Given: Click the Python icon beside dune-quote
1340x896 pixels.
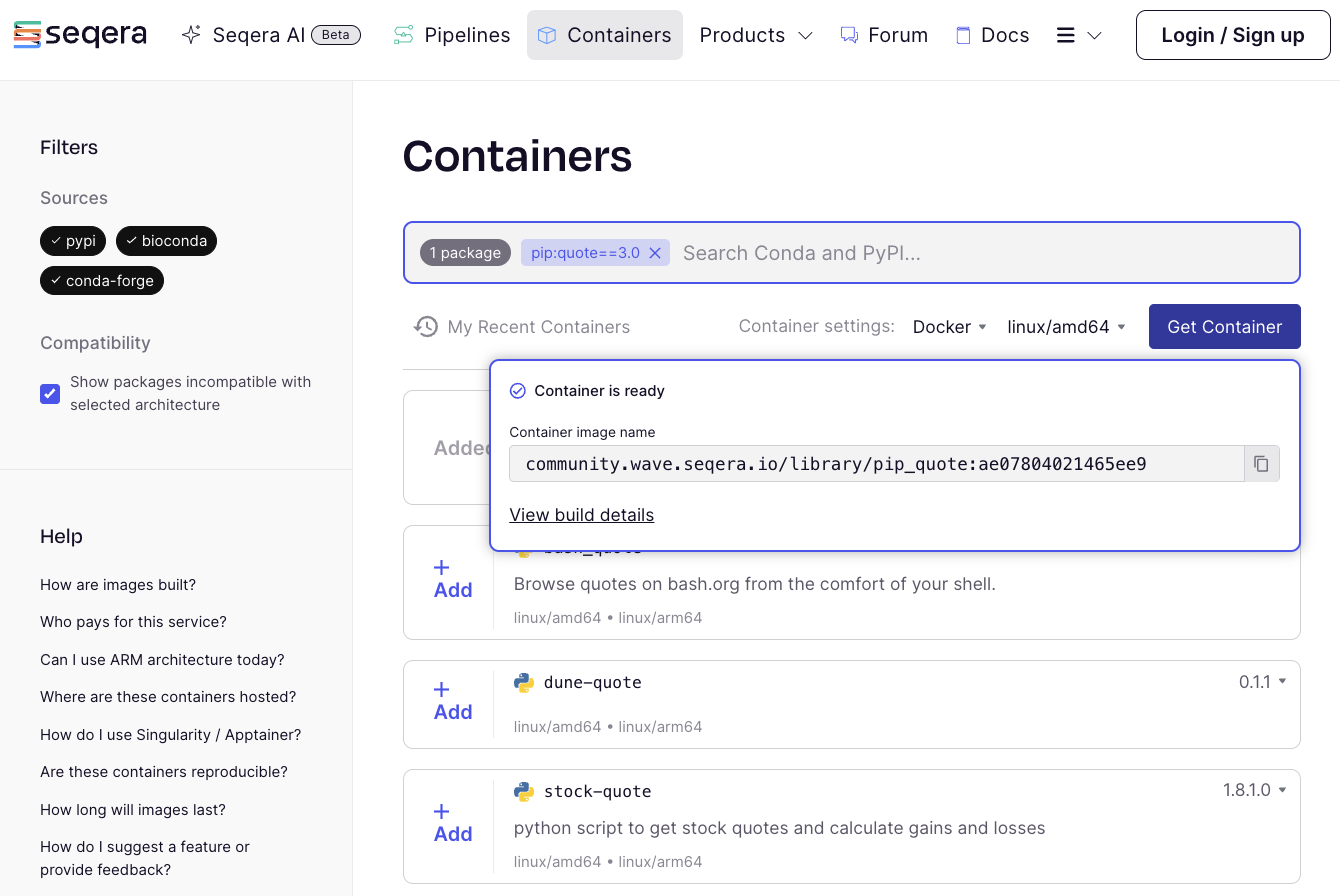Looking at the screenshot, I should pos(524,682).
